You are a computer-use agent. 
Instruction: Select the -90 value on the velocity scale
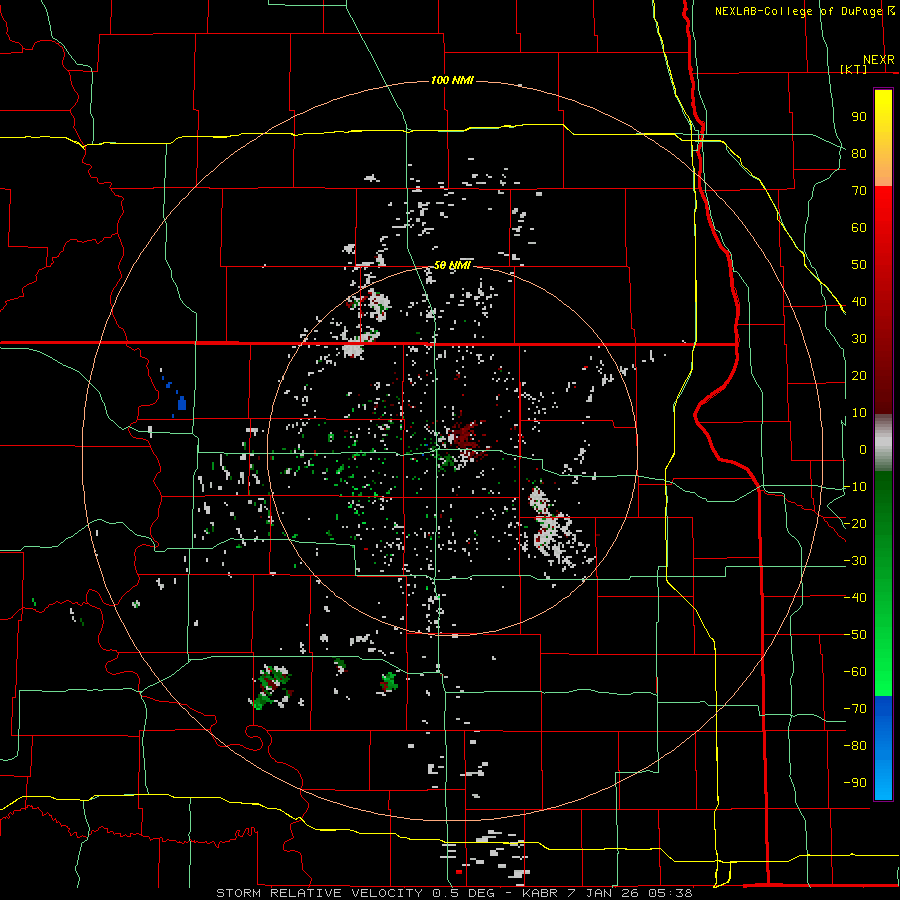pos(855,782)
